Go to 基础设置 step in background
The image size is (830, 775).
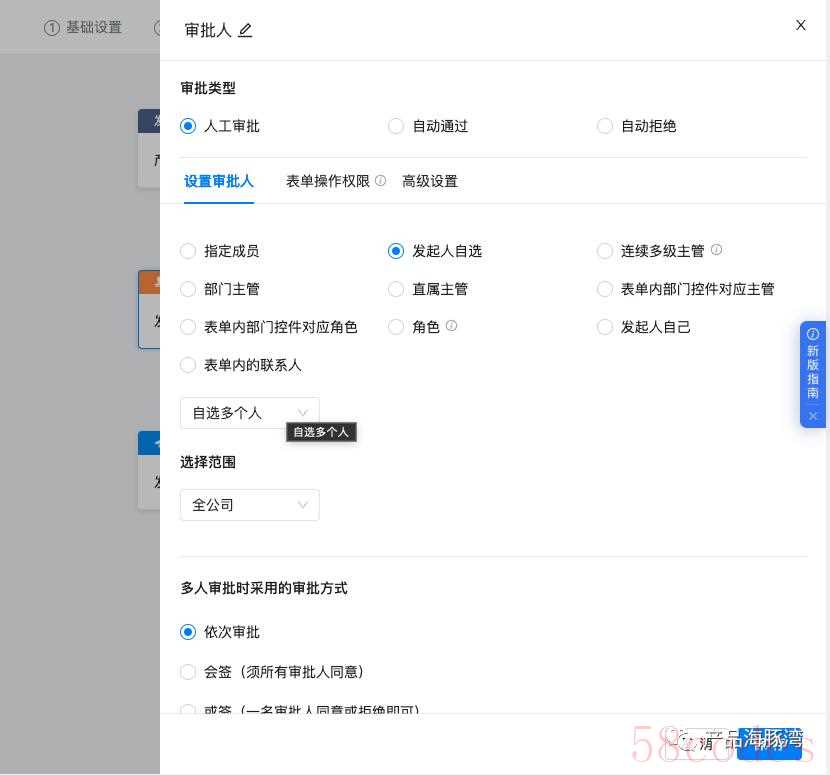click(x=83, y=28)
